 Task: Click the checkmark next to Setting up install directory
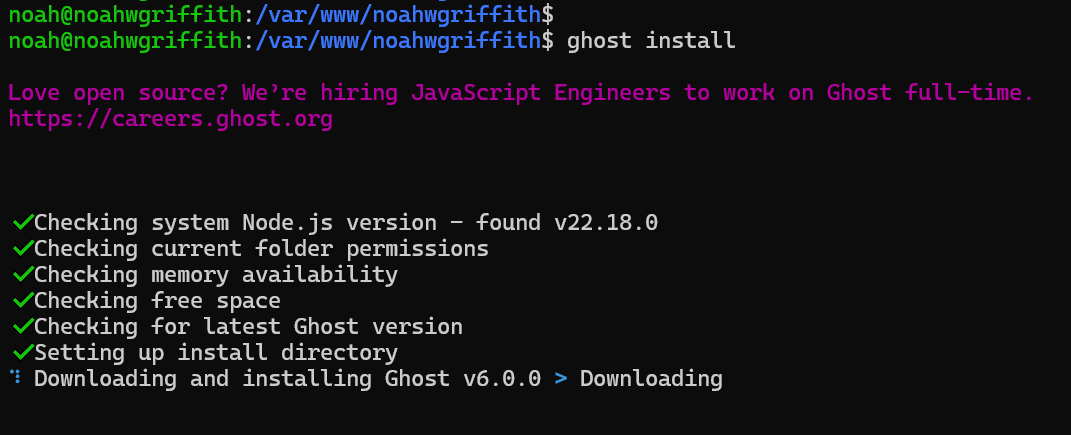[x=23, y=352]
